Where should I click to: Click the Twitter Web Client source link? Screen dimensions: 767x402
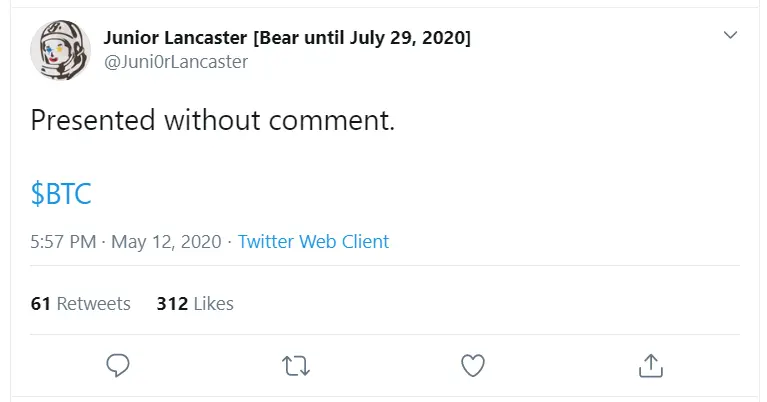313,242
